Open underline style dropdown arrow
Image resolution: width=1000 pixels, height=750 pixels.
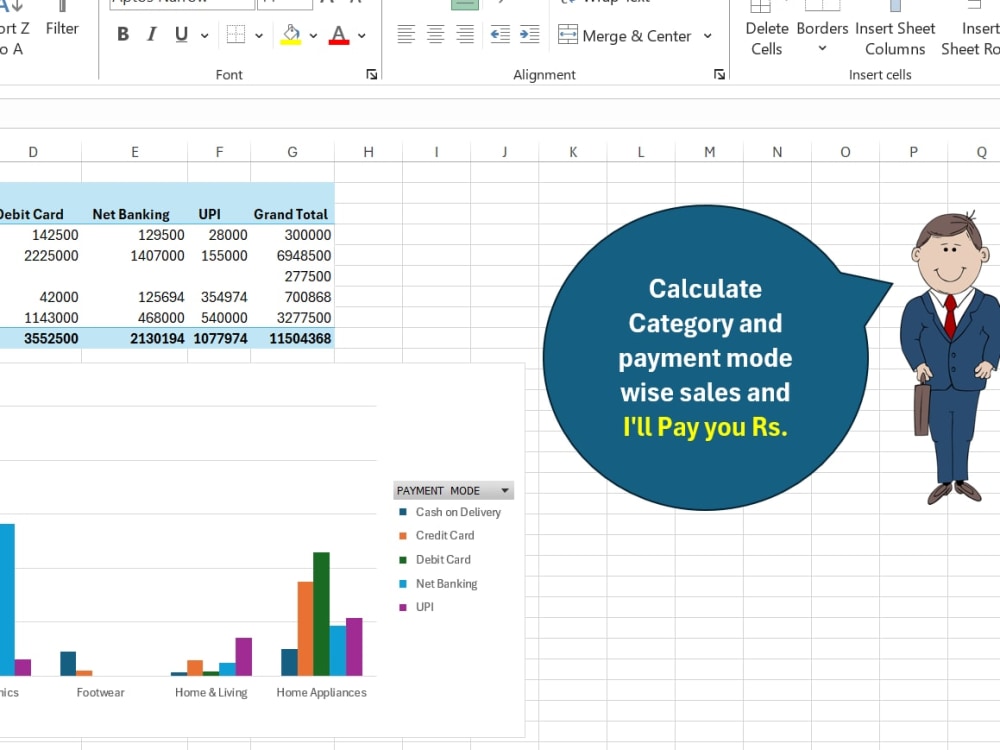pyautogui.click(x=205, y=36)
